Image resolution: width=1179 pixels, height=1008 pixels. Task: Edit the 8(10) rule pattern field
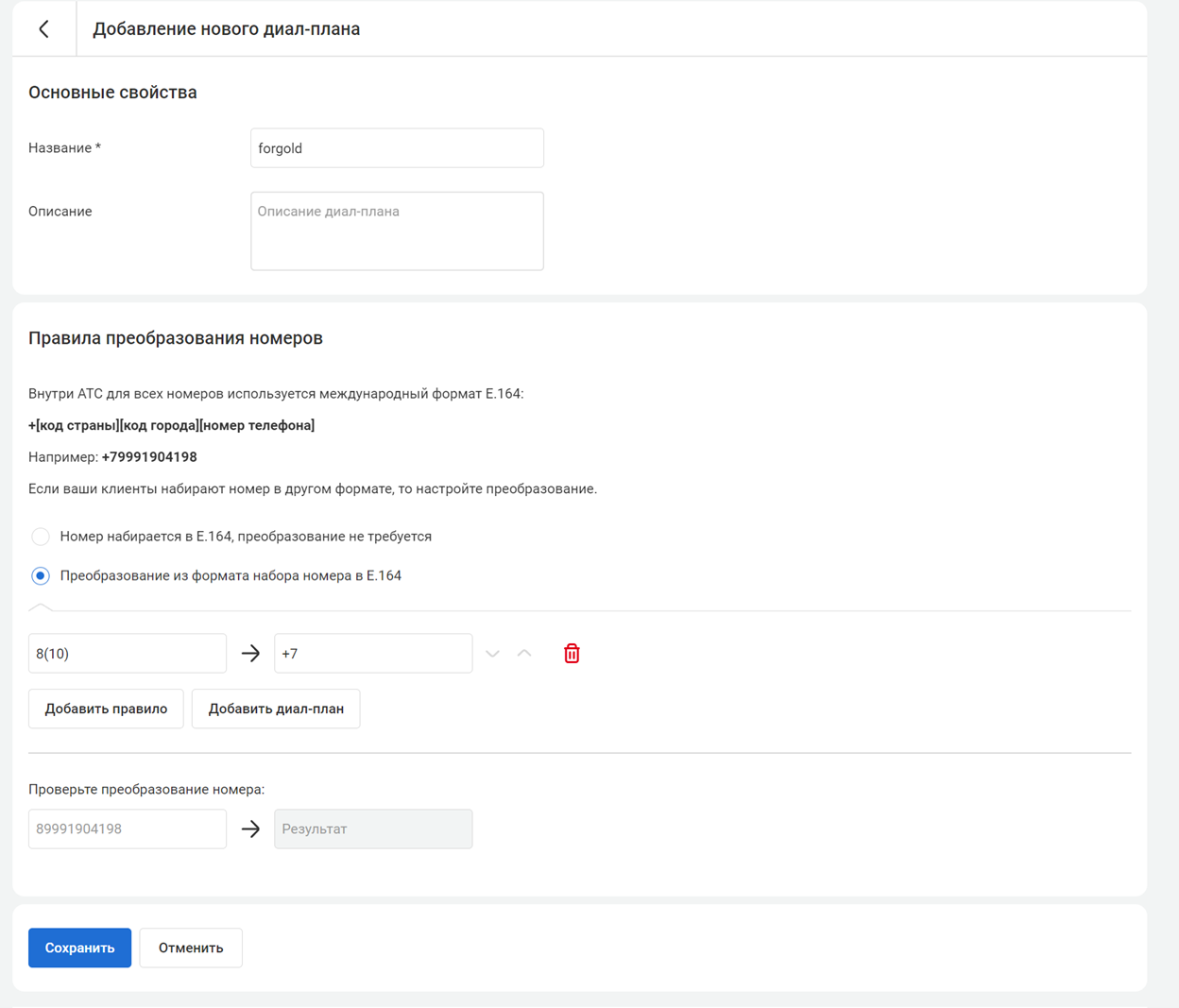coord(128,654)
